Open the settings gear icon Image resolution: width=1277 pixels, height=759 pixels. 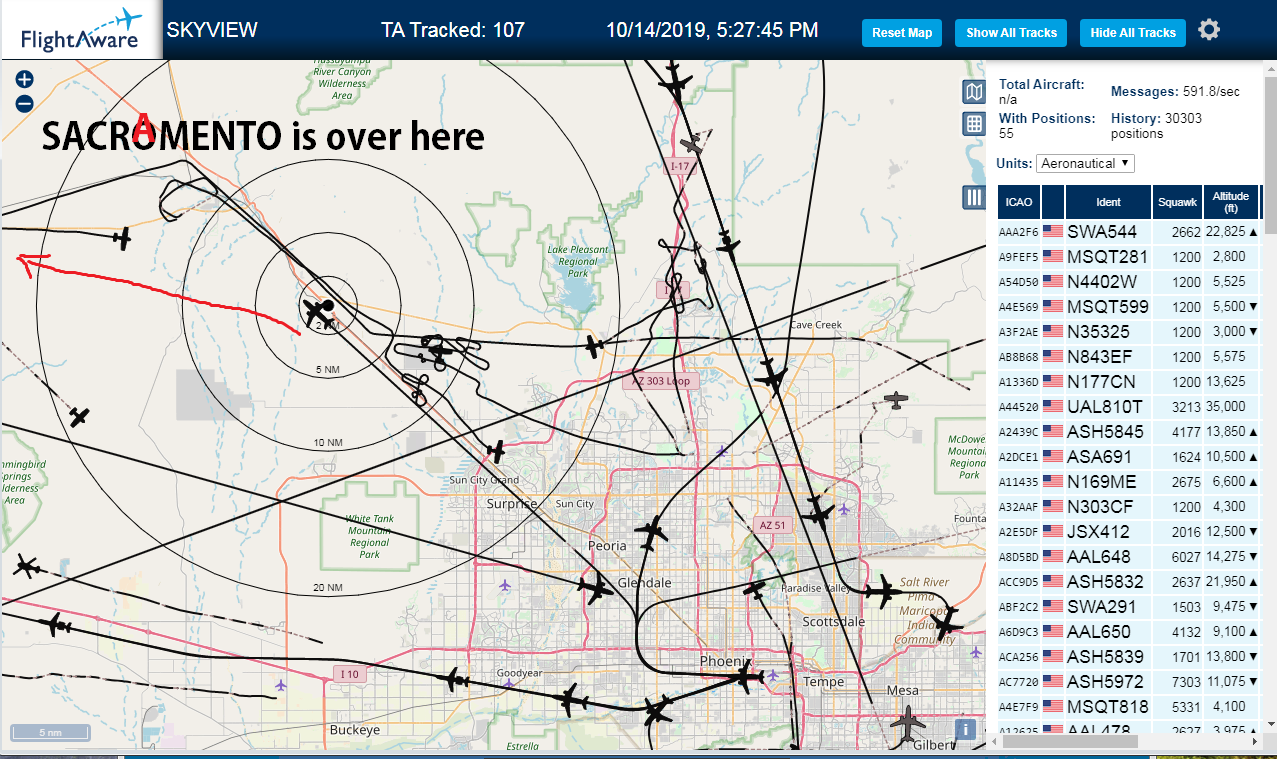(x=1209, y=30)
